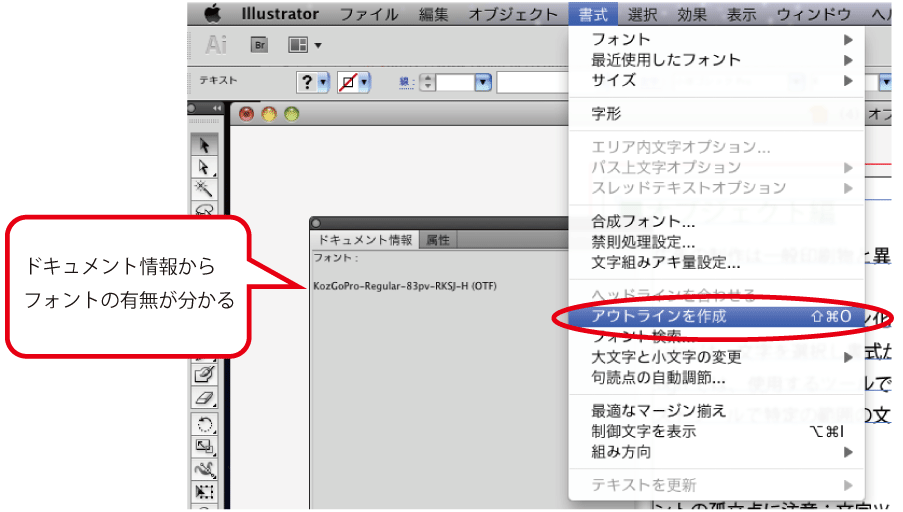Select the Scale tool
This screenshot has height=512, width=903.
(x=205, y=446)
